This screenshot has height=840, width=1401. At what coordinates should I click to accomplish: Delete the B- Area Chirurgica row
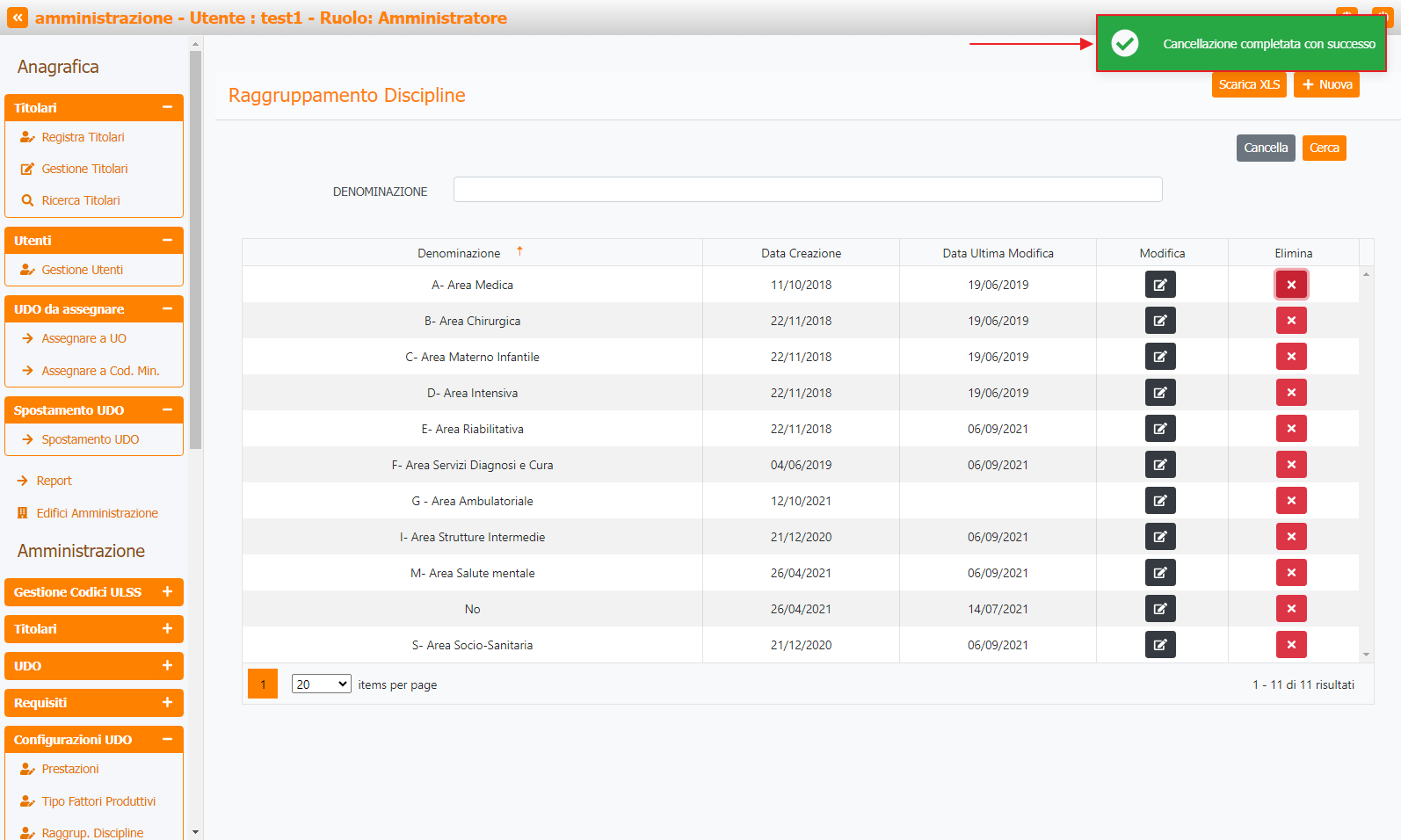point(1291,321)
